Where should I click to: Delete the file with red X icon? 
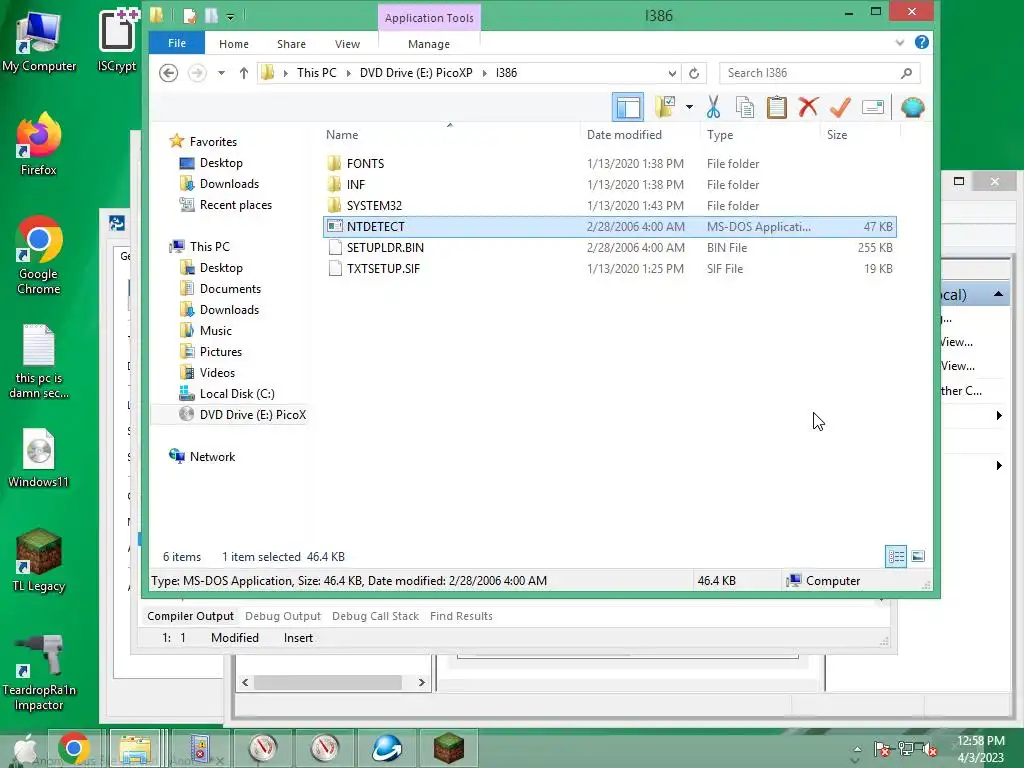(808, 107)
